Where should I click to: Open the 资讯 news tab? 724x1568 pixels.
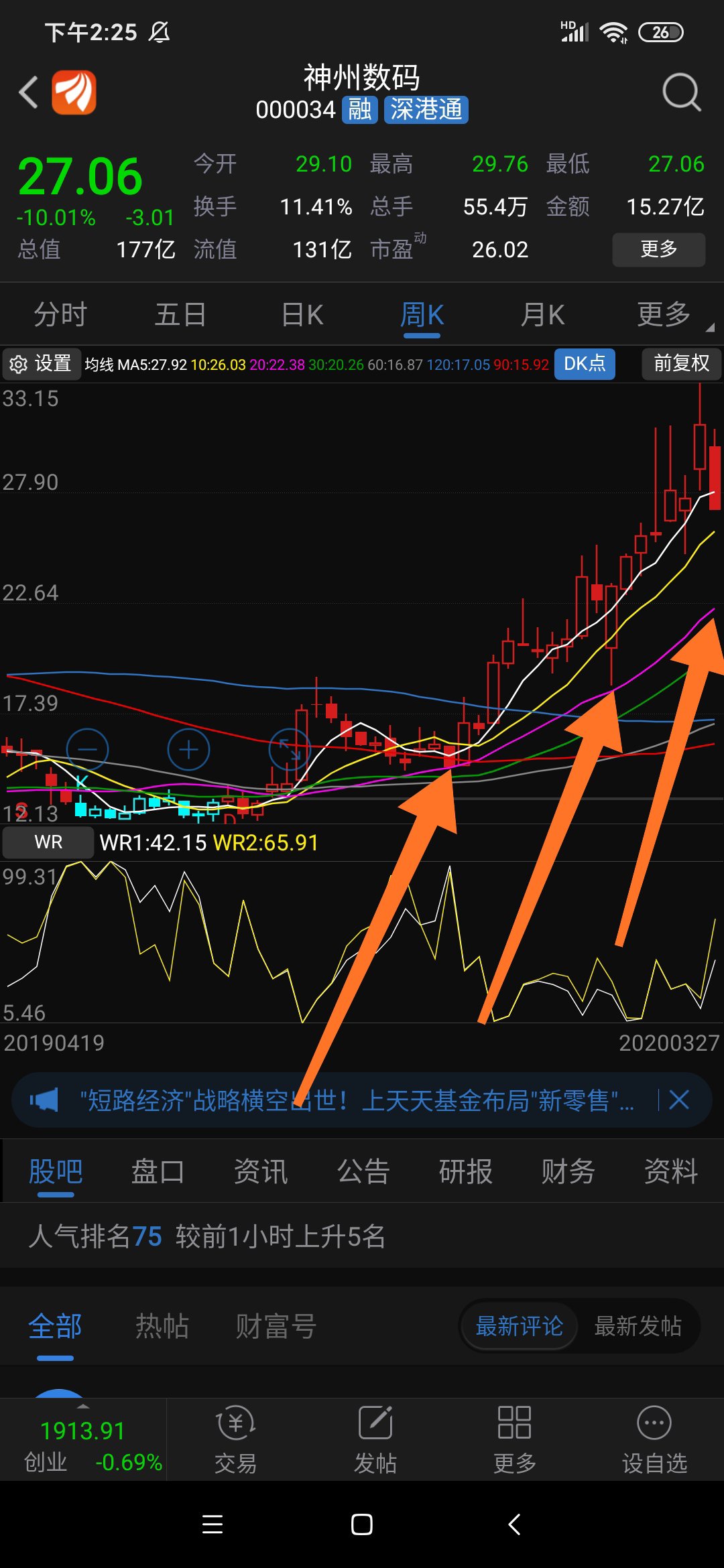point(260,1171)
